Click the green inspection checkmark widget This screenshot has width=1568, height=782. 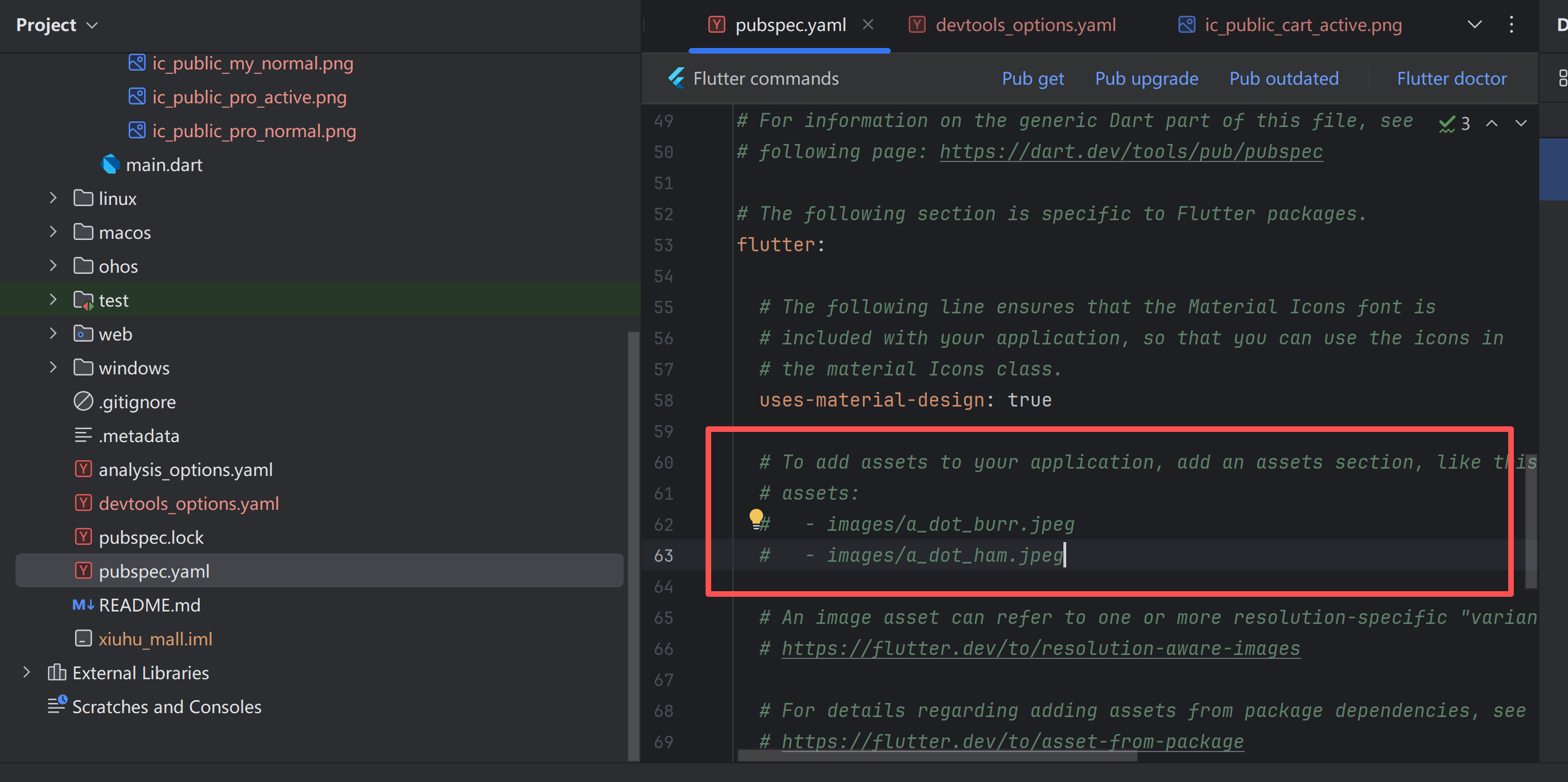tap(1447, 123)
